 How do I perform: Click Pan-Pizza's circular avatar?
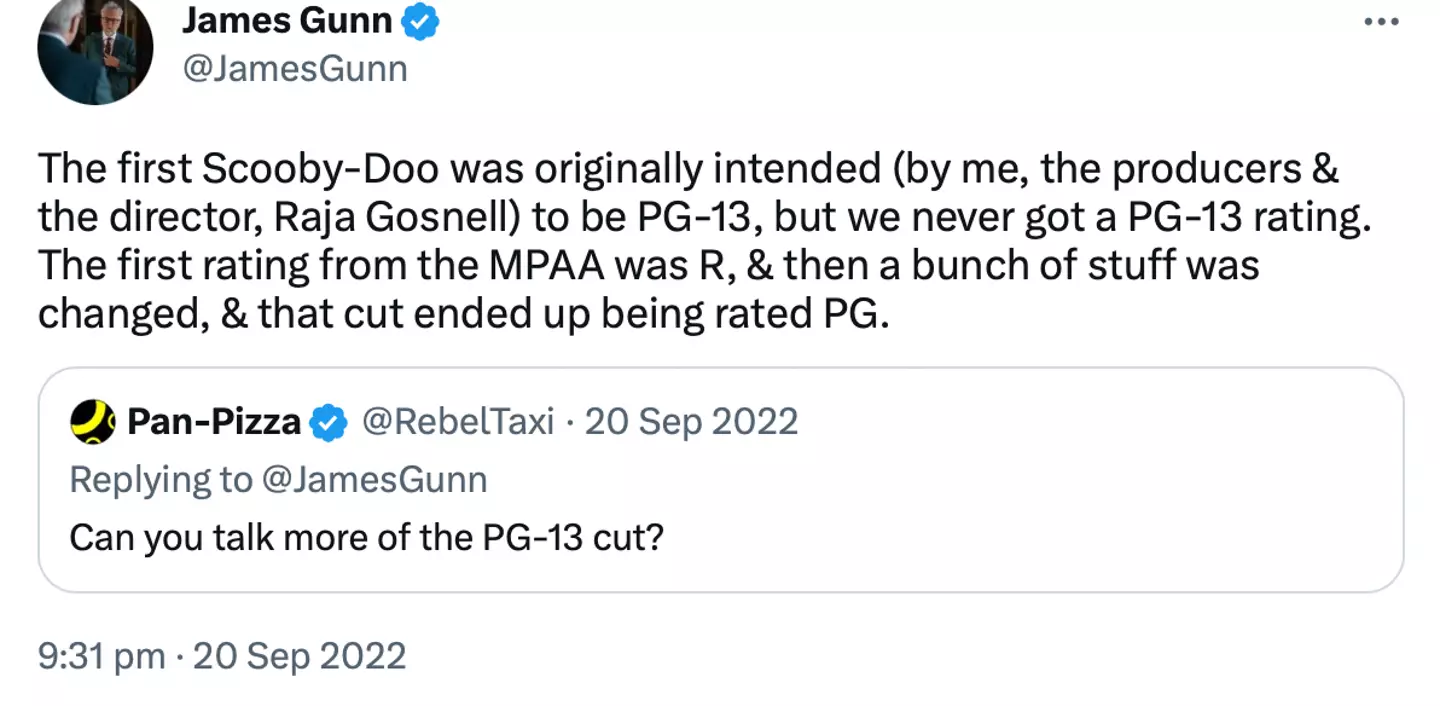coord(90,422)
